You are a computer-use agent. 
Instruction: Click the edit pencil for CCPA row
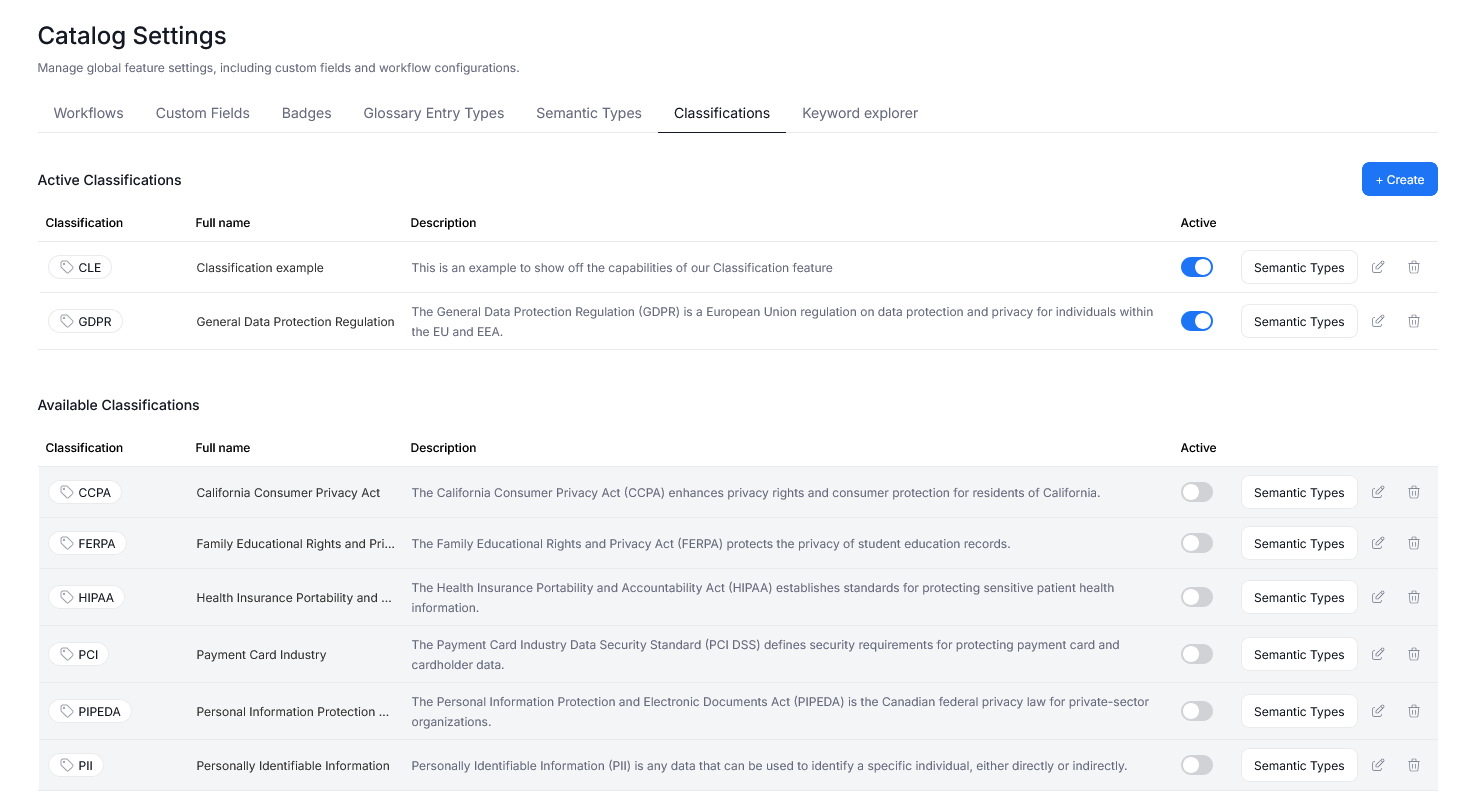(x=1378, y=492)
